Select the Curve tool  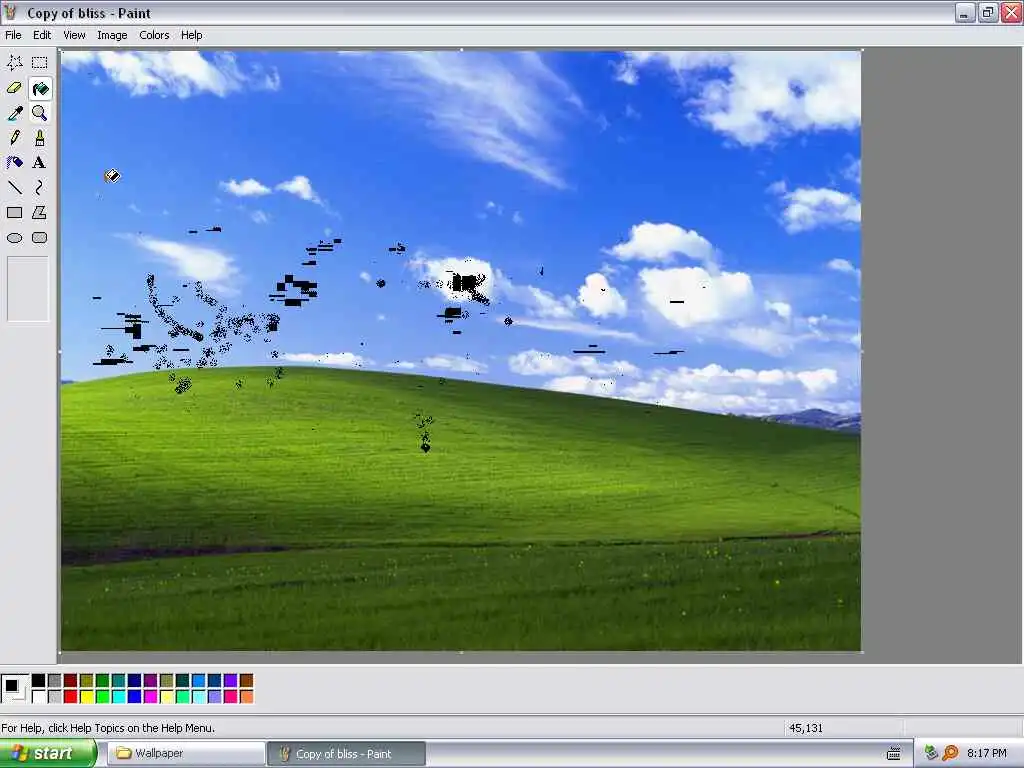(x=40, y=188)
